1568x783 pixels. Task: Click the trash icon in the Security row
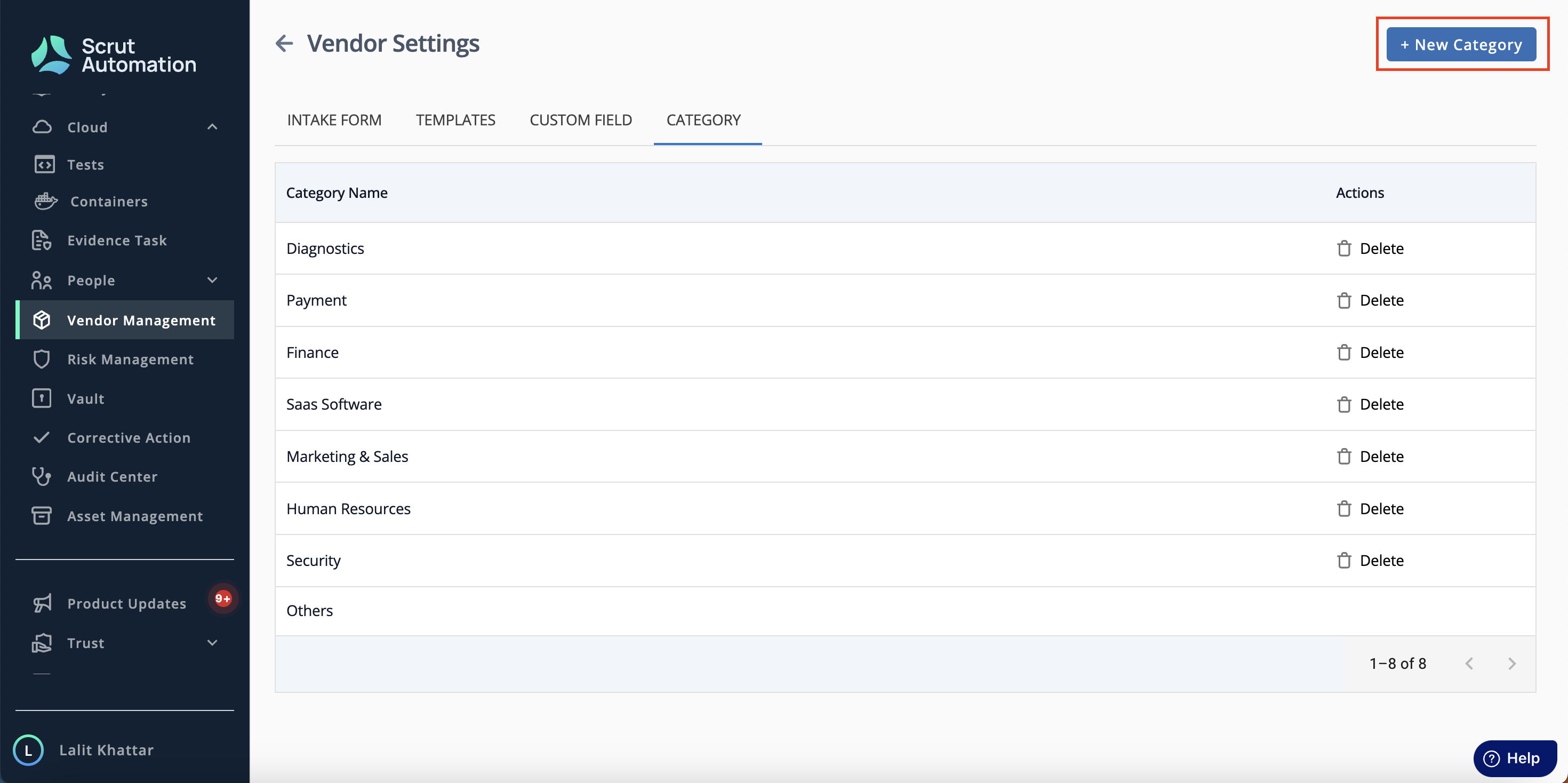[1344, 560]
